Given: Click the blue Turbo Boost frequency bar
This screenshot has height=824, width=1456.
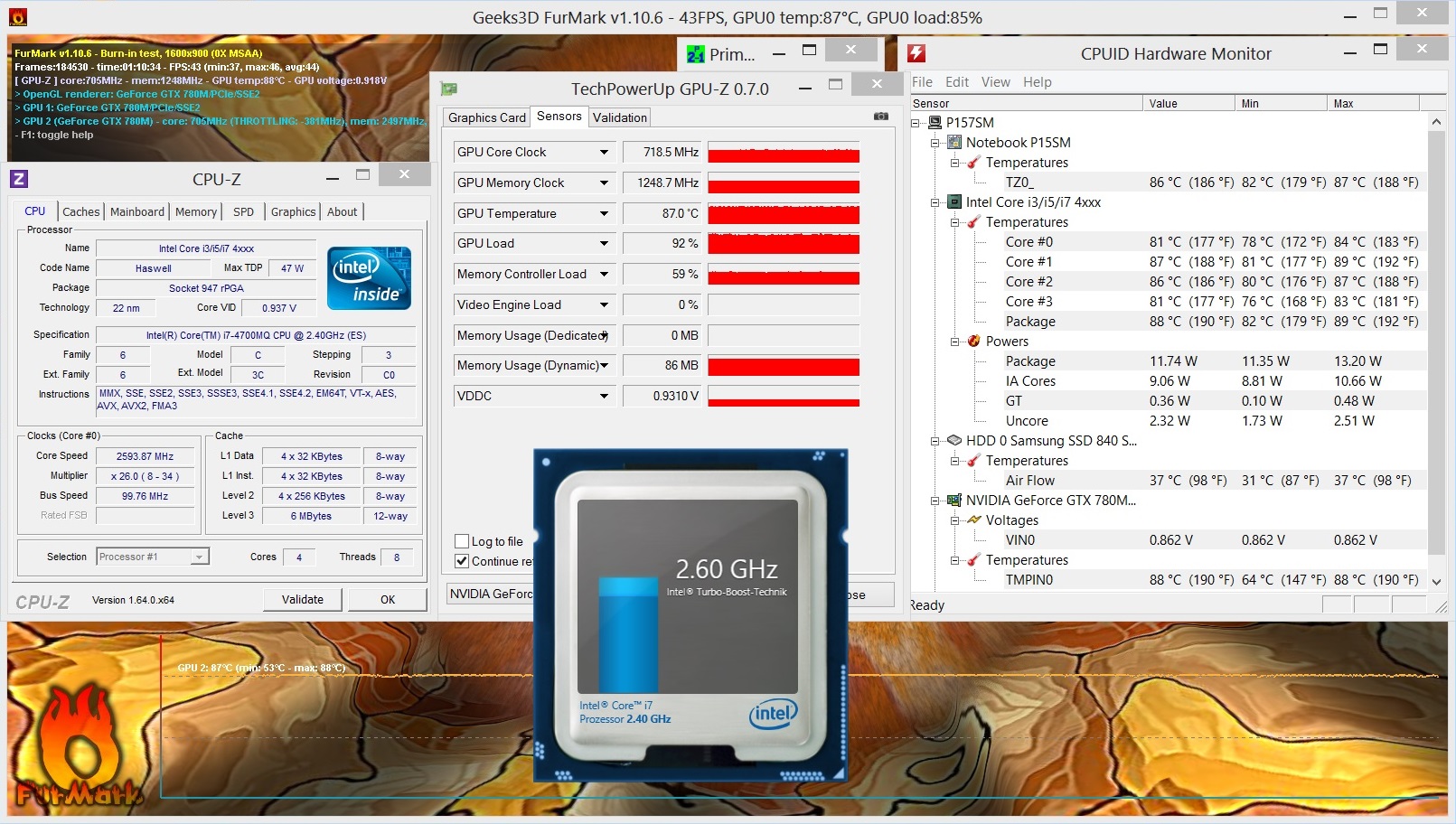Looking at the screenshot, I should (x=629, y=636).
